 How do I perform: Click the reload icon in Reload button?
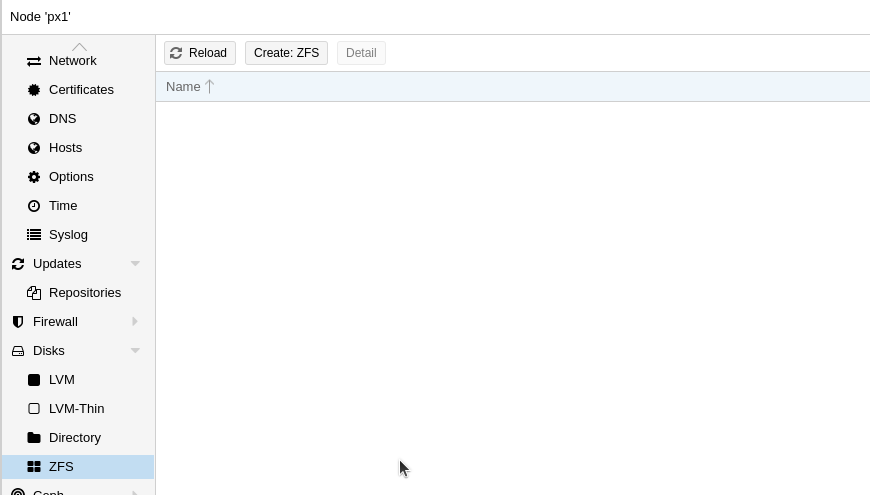[176, 53]
